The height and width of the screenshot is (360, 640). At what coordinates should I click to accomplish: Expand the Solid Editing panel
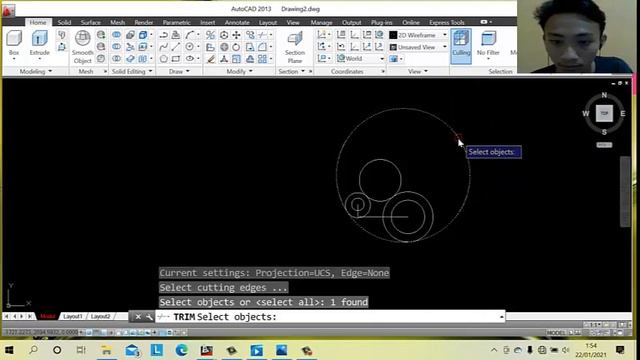[132, 71]
